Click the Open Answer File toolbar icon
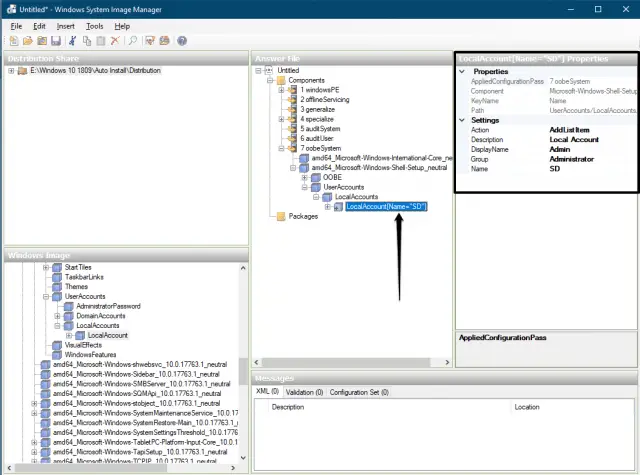Screen dimensions: 640x475 point(28,41)
